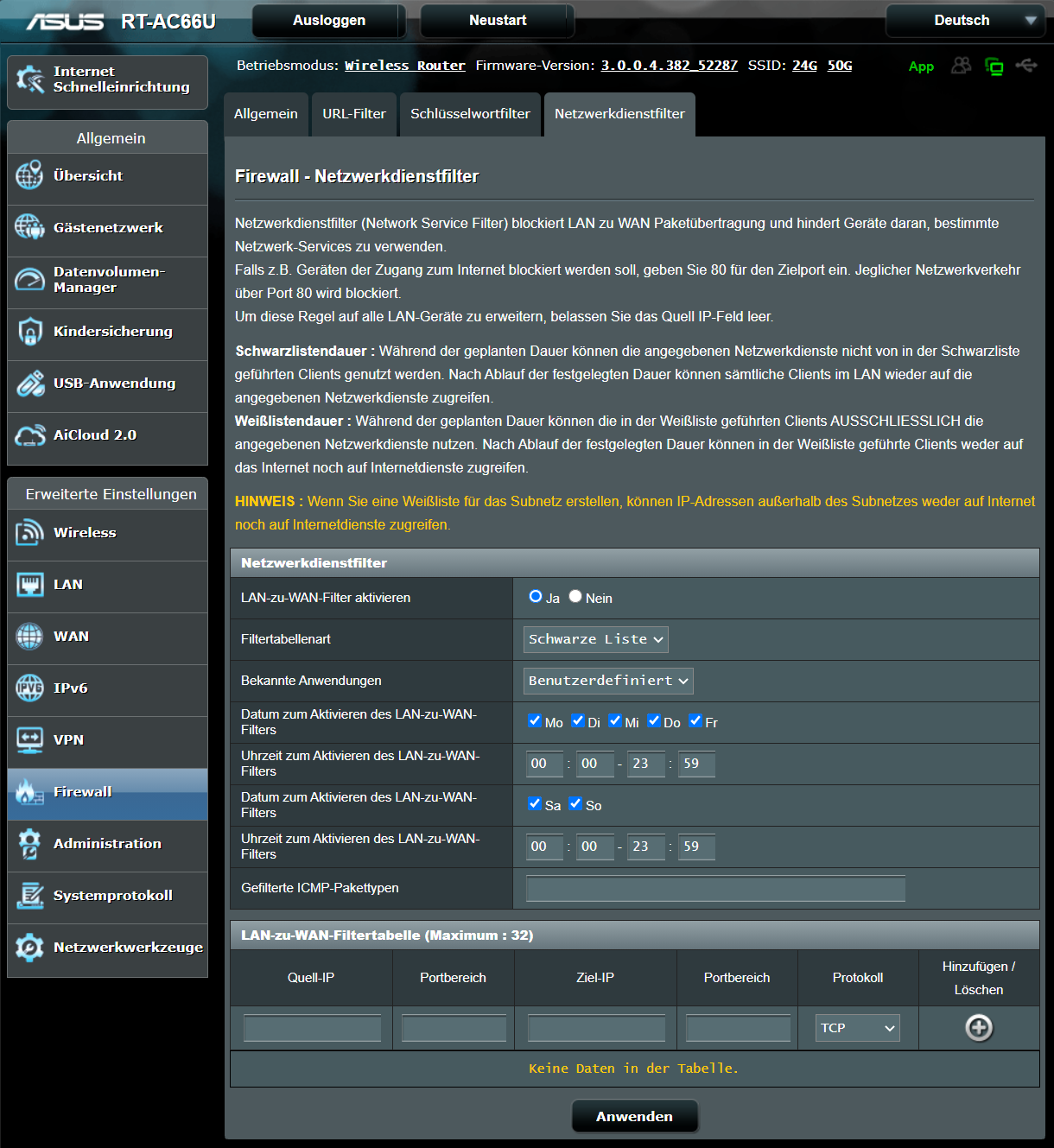Click the WAN globe icon
1054x1148 pixels.
(29, 637)
